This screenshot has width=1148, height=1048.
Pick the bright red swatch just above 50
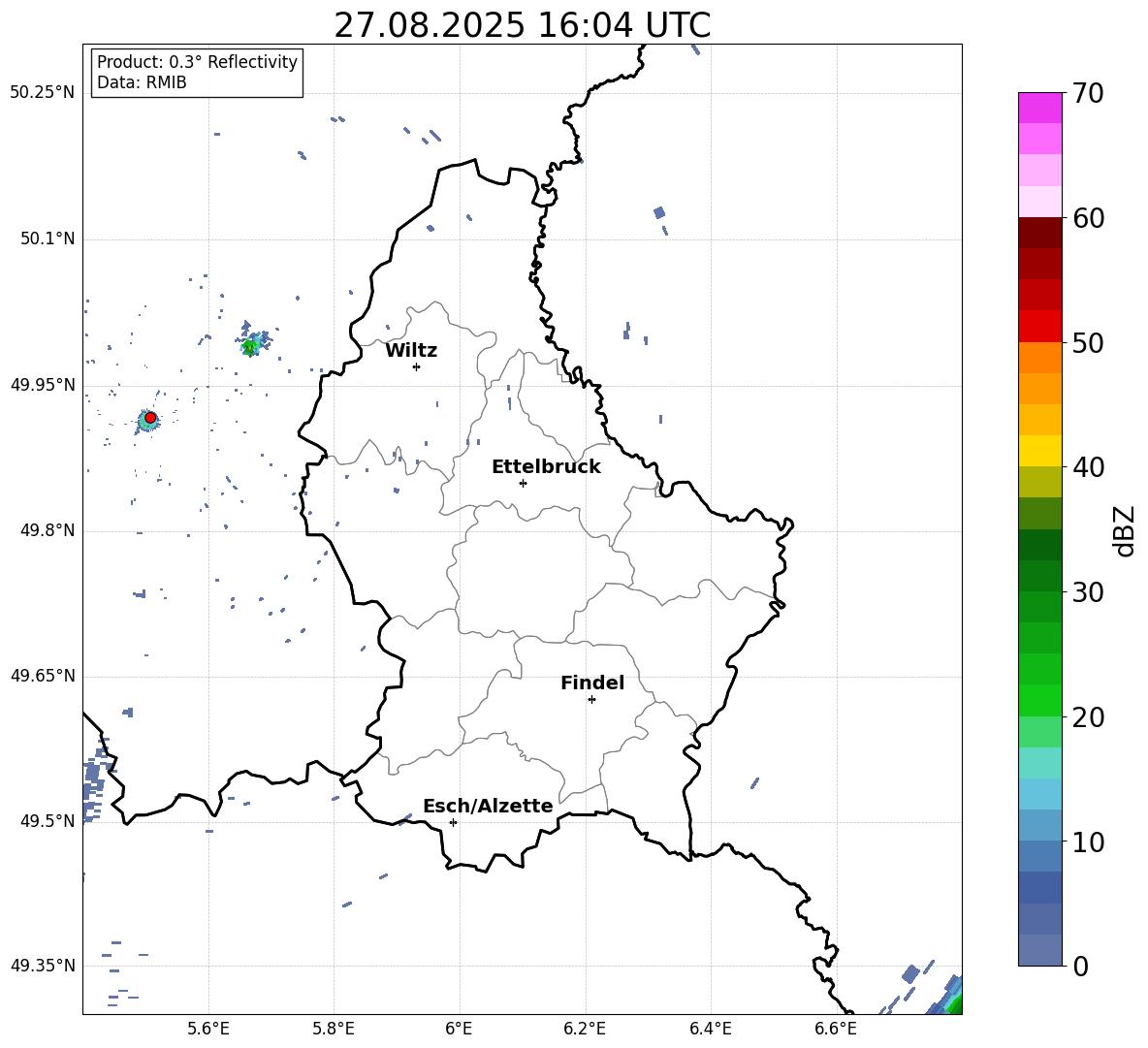[1040, 327]
